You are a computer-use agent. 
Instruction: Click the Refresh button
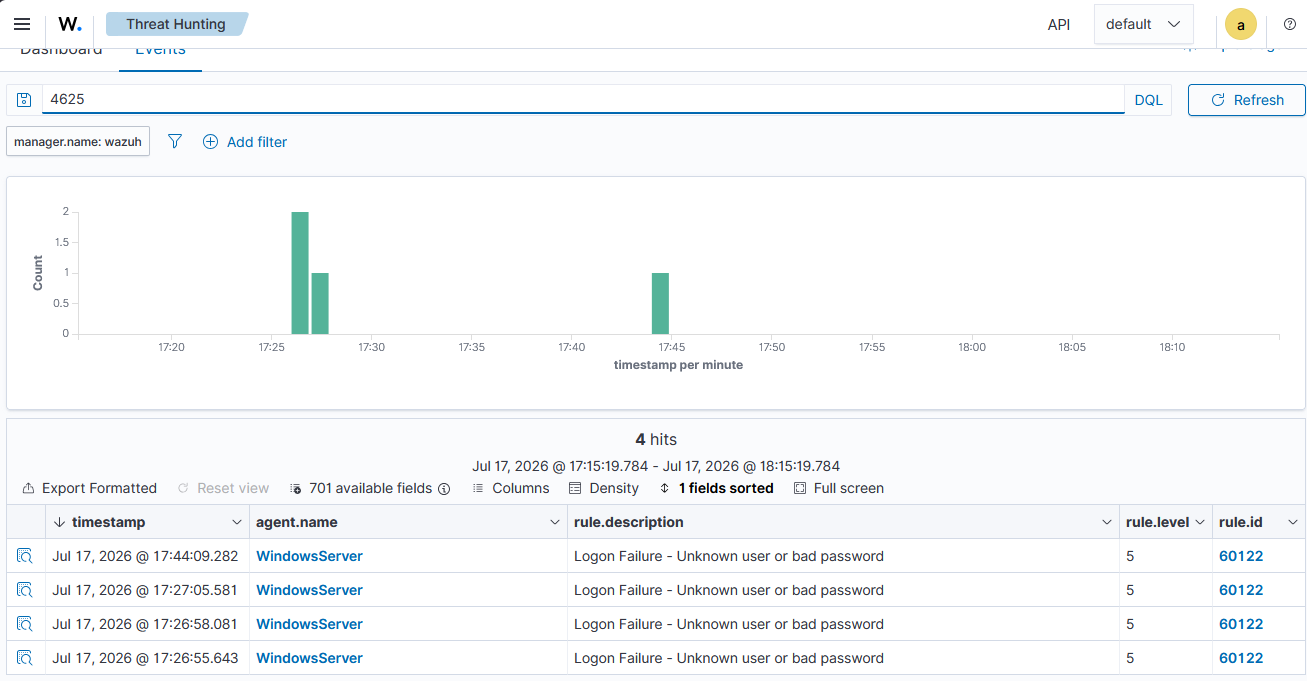[x=1247, y=100]
